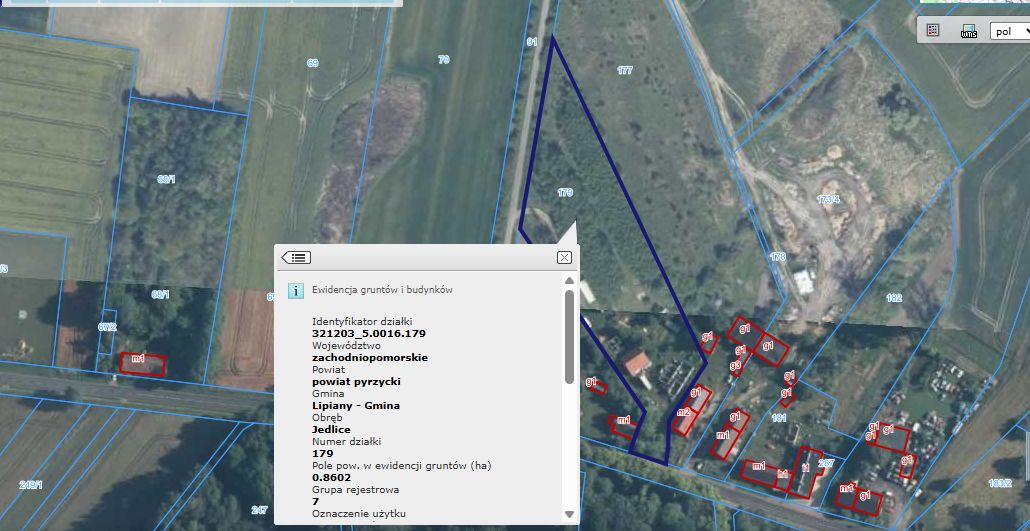Select the 'Ewidencja gruntów i budynków' heading

coord(382,289)
